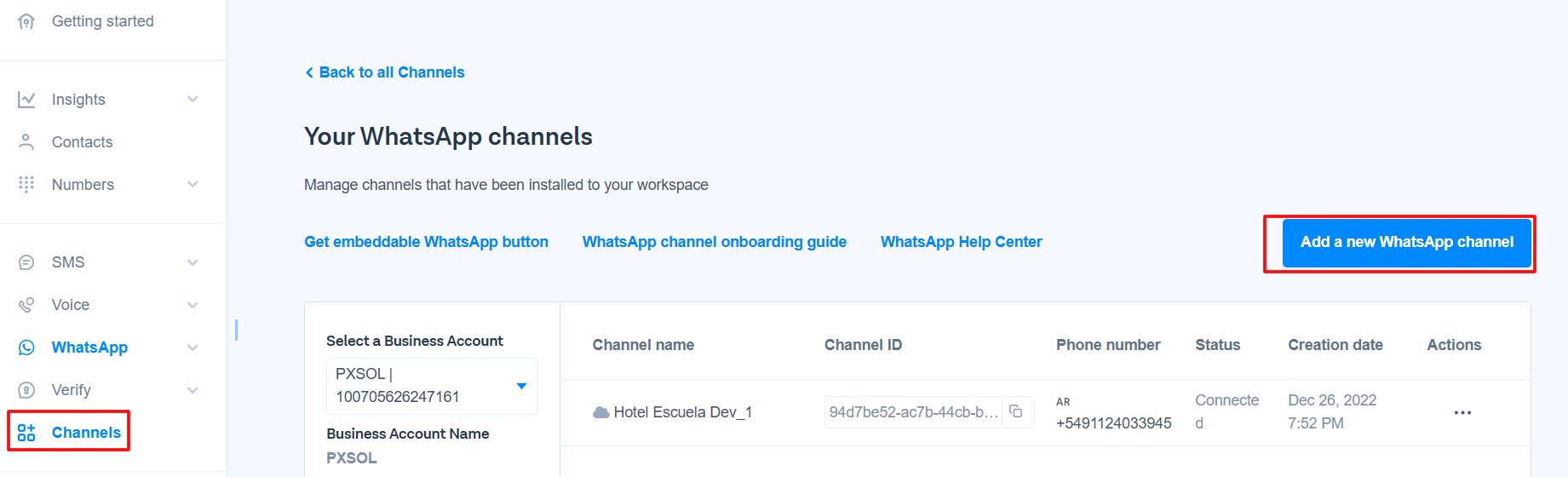
Task: Click the Business Account Name label
Action: point(408,434)
